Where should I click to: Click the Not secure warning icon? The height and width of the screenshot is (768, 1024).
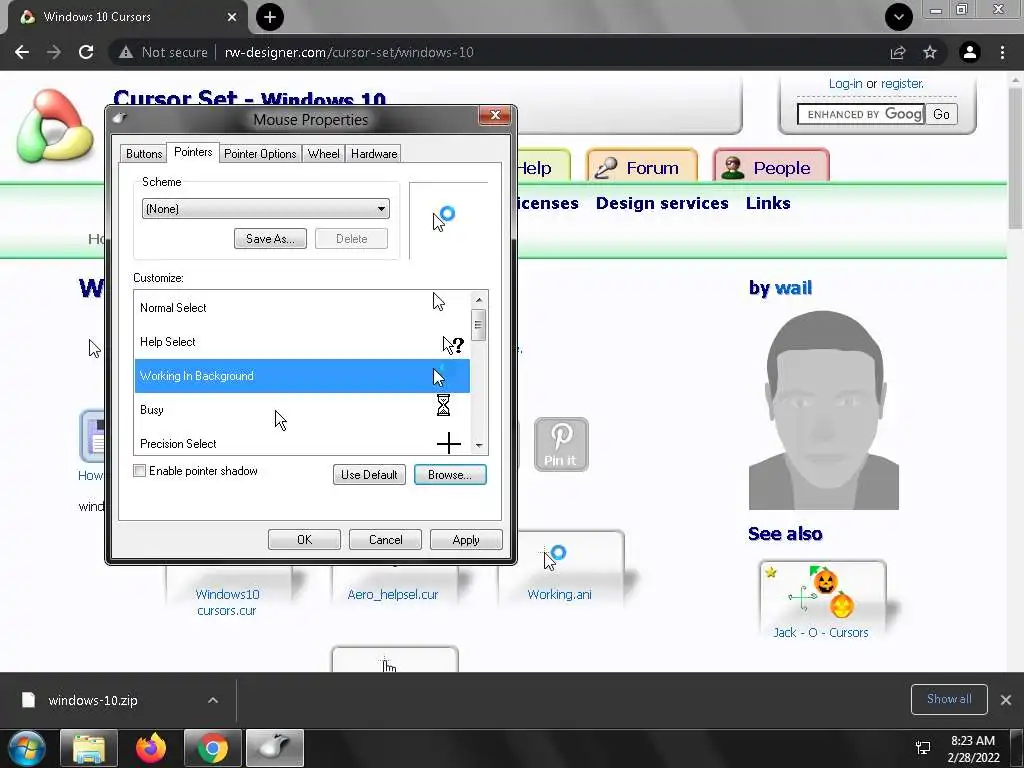126,52
